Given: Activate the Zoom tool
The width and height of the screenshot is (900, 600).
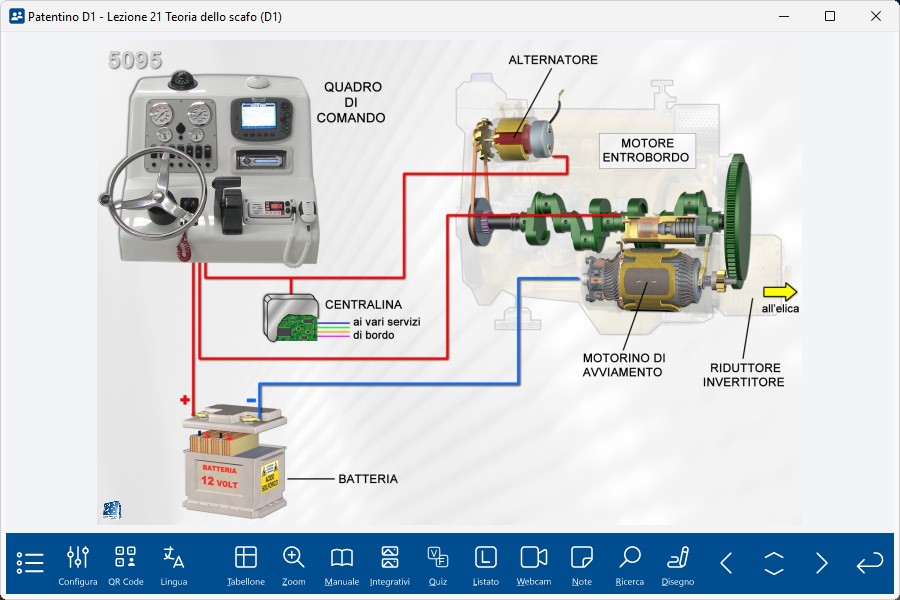Looking at the screenshot, I should tap(294, 563).
